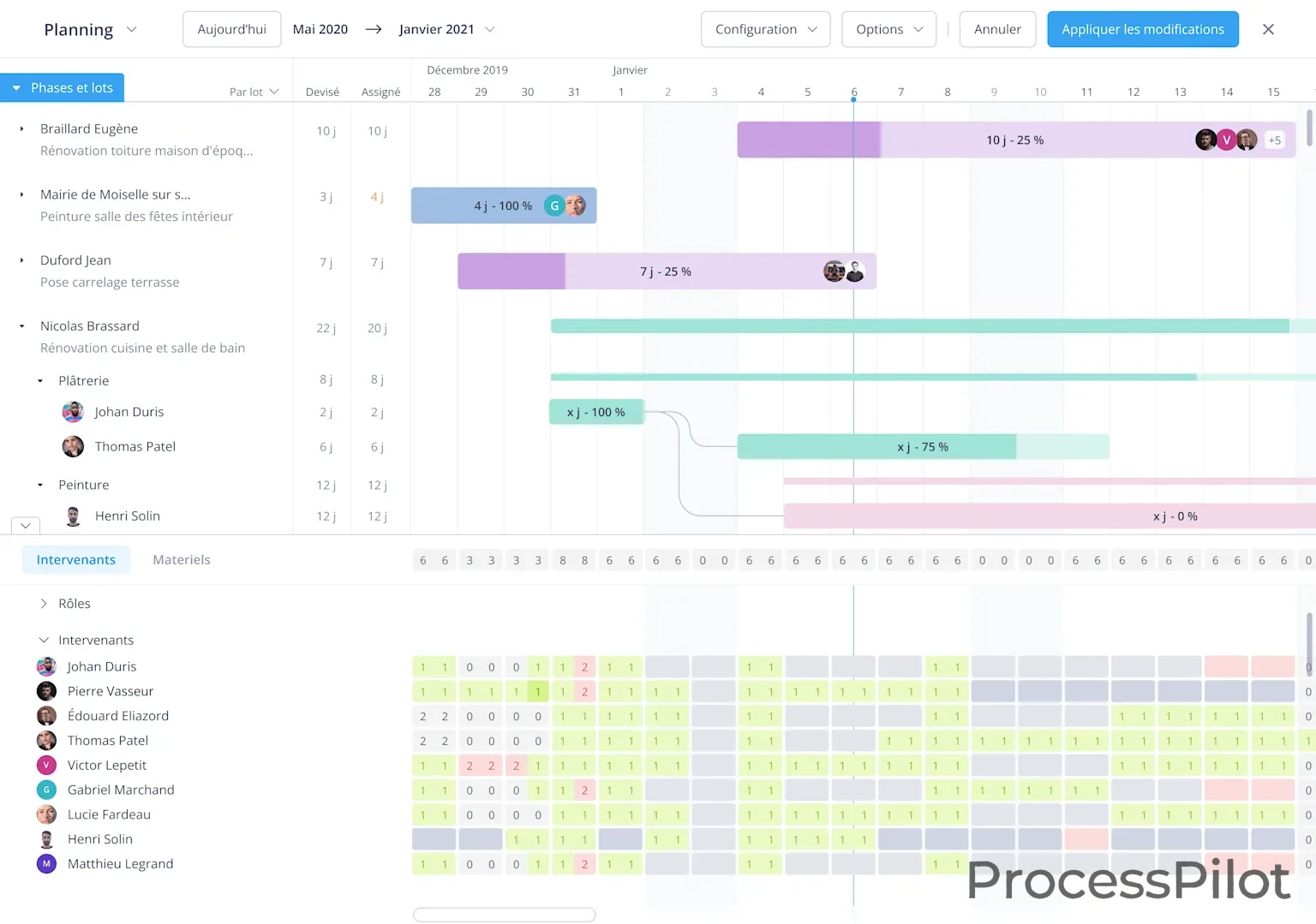Click the Aujourd'hui button
This screenshot has height=924, width=1316.
(231, 29)
